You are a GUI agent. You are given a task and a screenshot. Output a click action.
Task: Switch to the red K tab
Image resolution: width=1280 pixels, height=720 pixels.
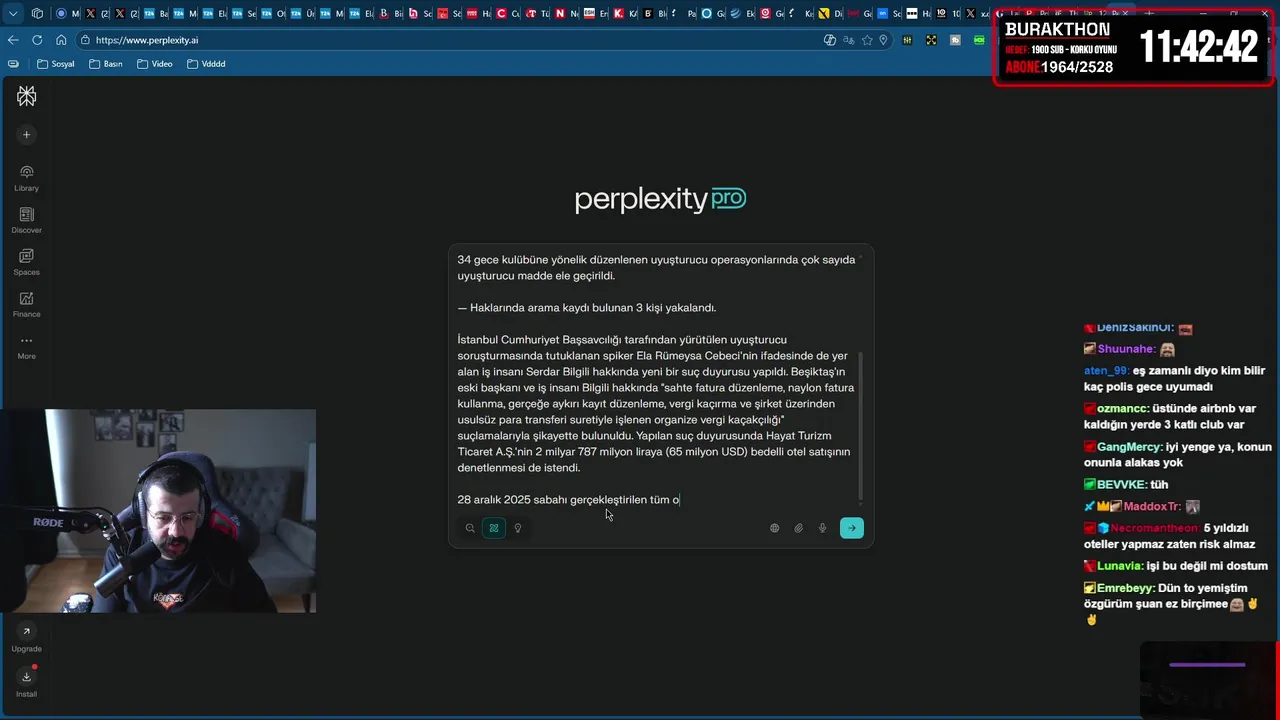coord(625,14)
